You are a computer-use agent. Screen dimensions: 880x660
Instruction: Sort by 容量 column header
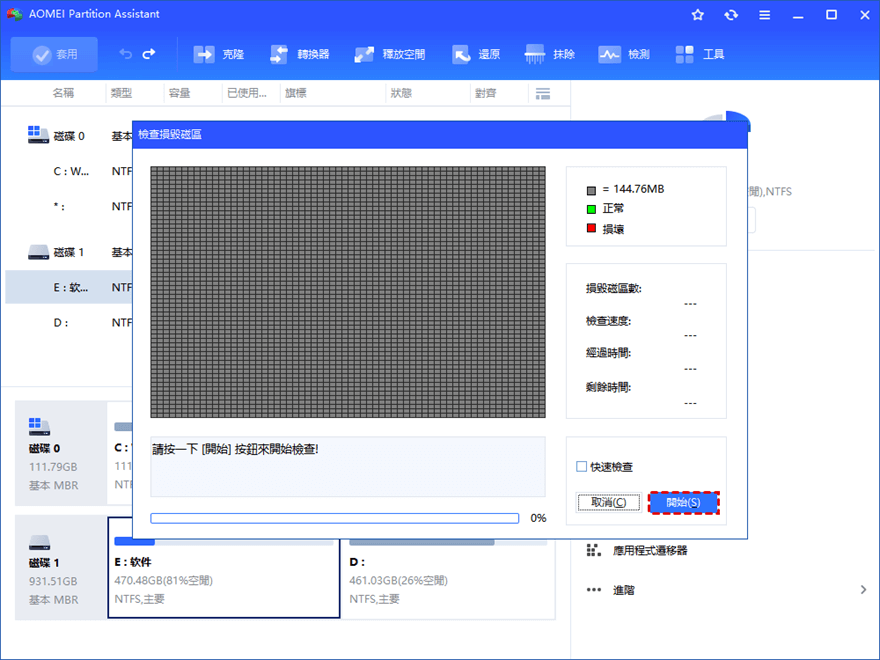click(180, 93)
